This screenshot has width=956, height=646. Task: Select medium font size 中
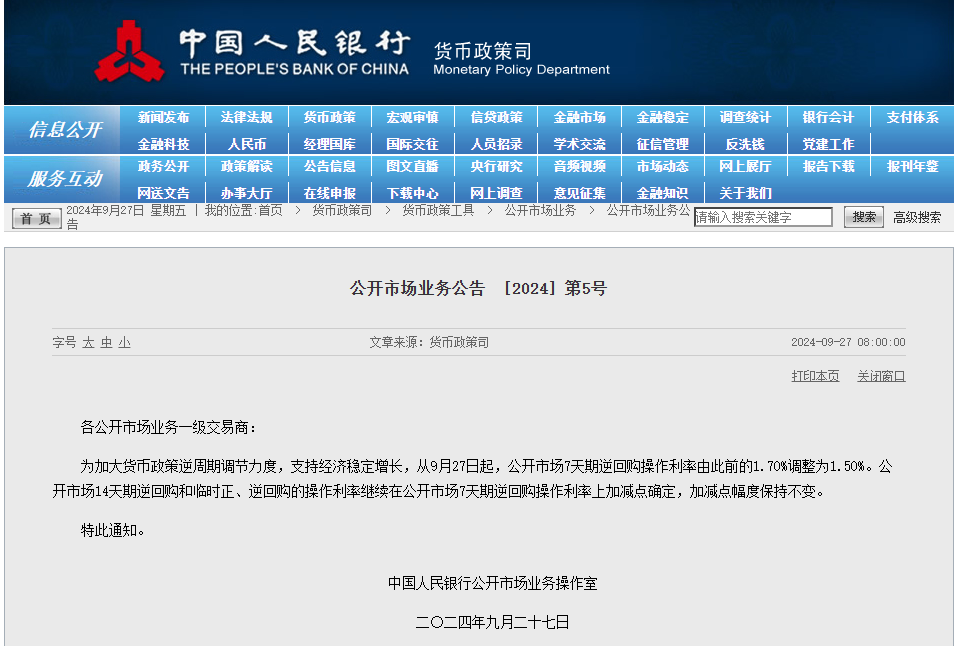(107, 343)
